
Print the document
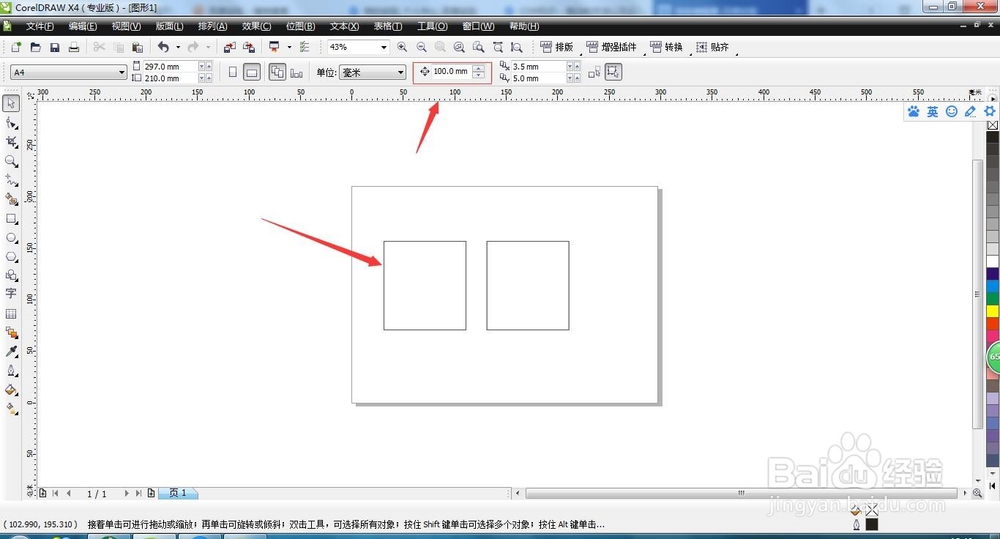[74, 47]
